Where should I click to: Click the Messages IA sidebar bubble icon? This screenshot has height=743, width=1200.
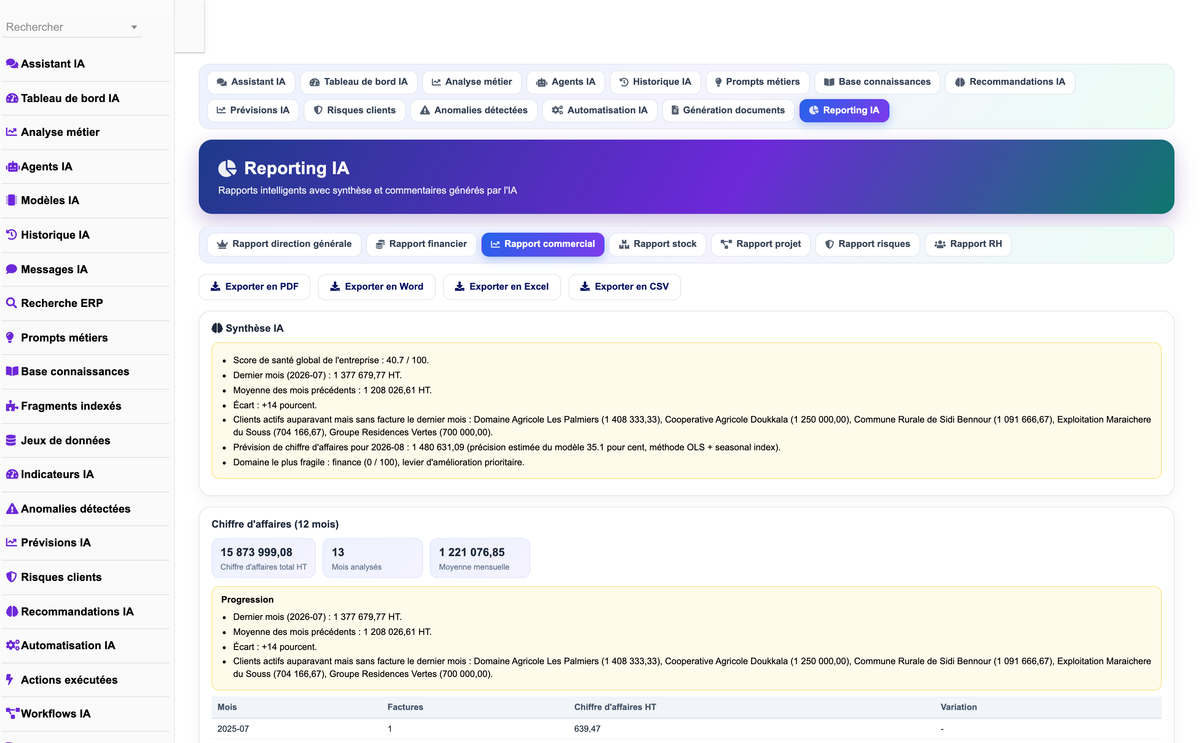[x=12, y=269]
